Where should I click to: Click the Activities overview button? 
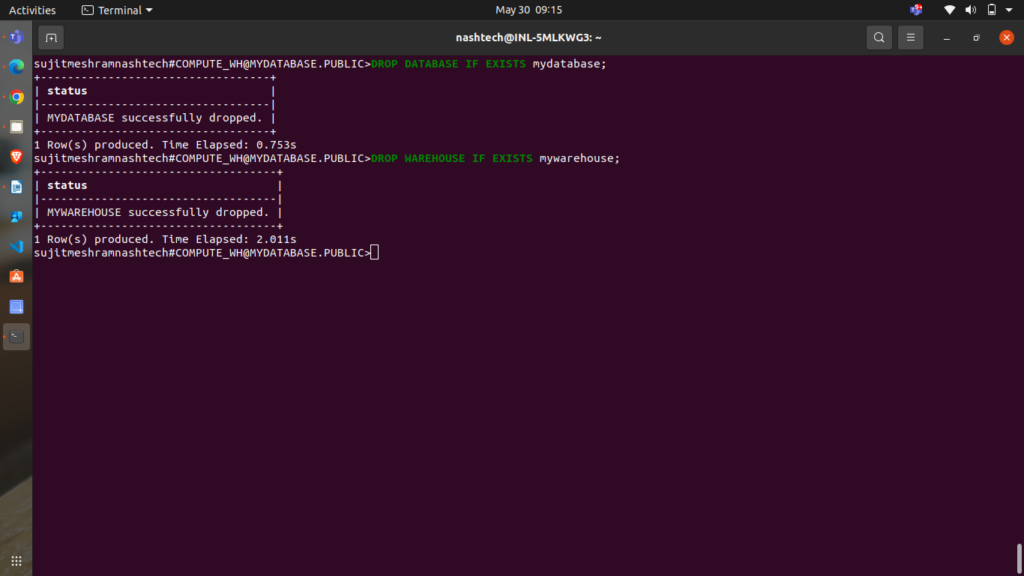pyautogui.click(x=32, y=10)
